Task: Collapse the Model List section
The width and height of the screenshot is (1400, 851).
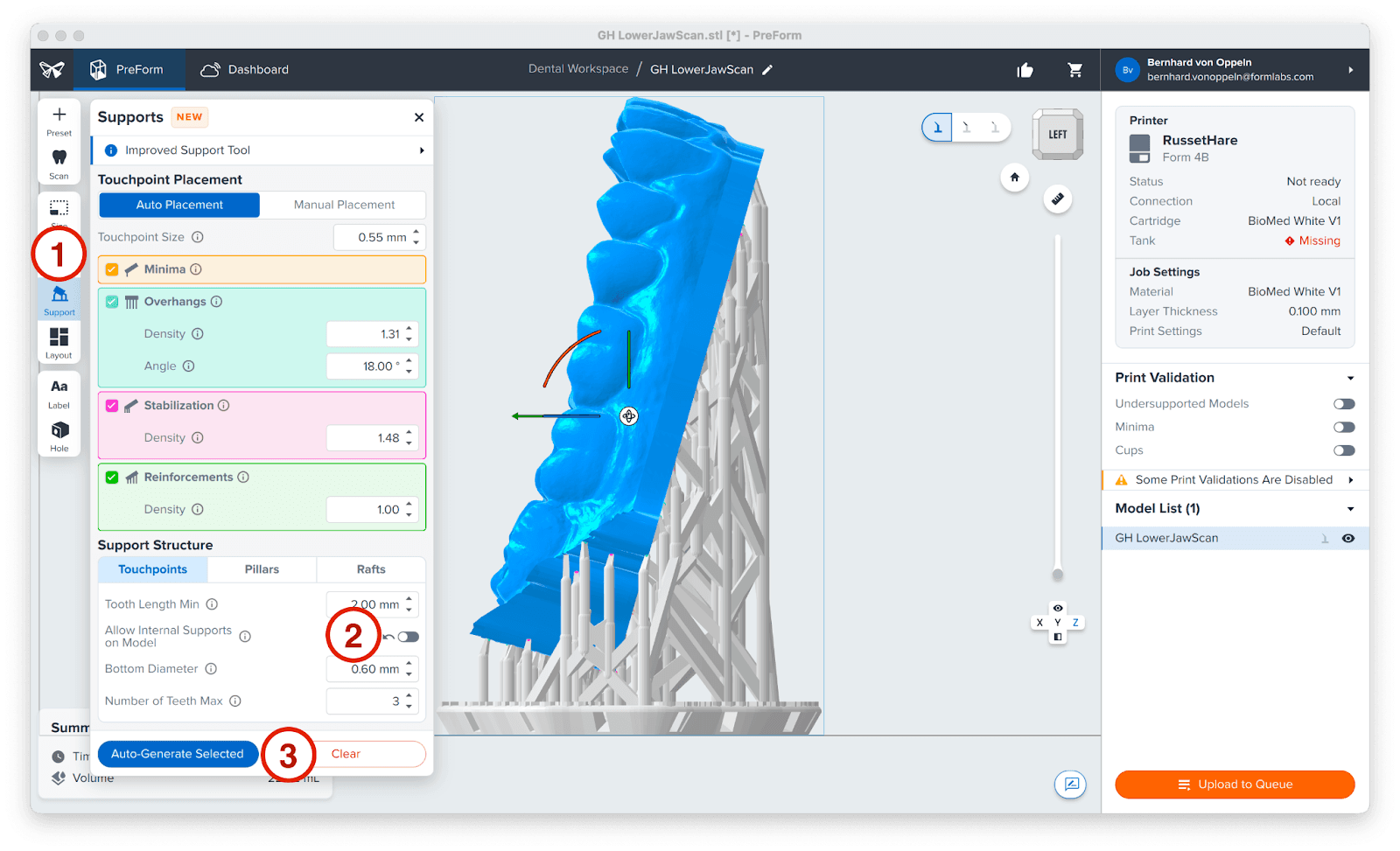Action: tap(1350, 509)
